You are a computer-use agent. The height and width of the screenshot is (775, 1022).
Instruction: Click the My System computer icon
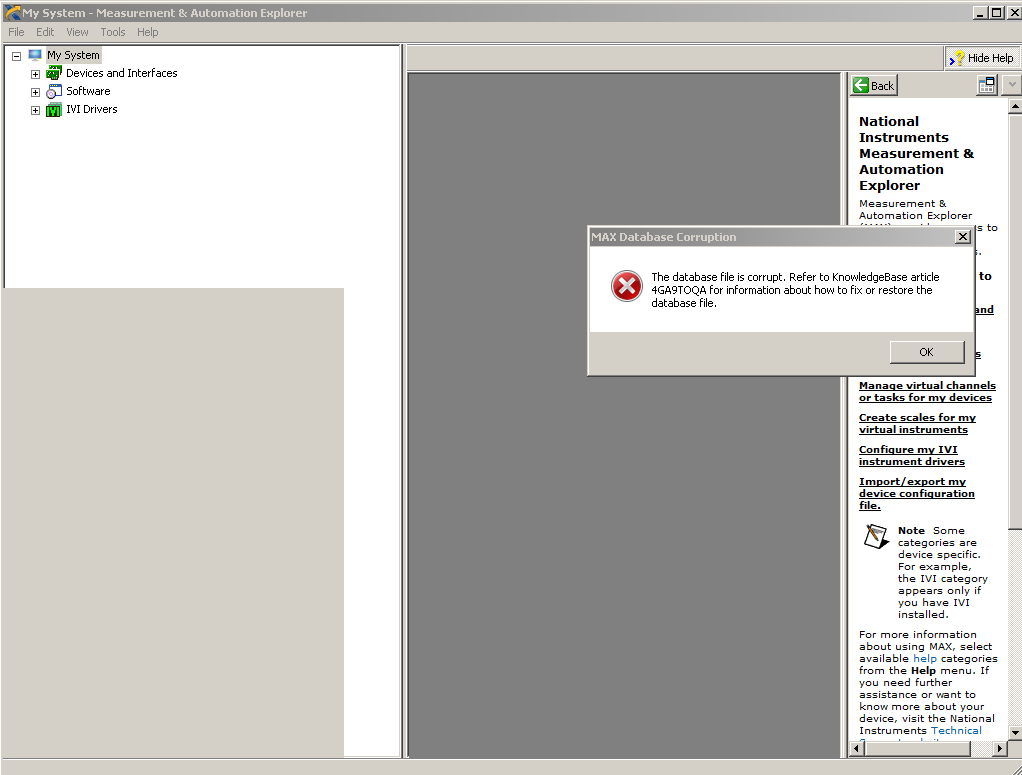point(35,55)
